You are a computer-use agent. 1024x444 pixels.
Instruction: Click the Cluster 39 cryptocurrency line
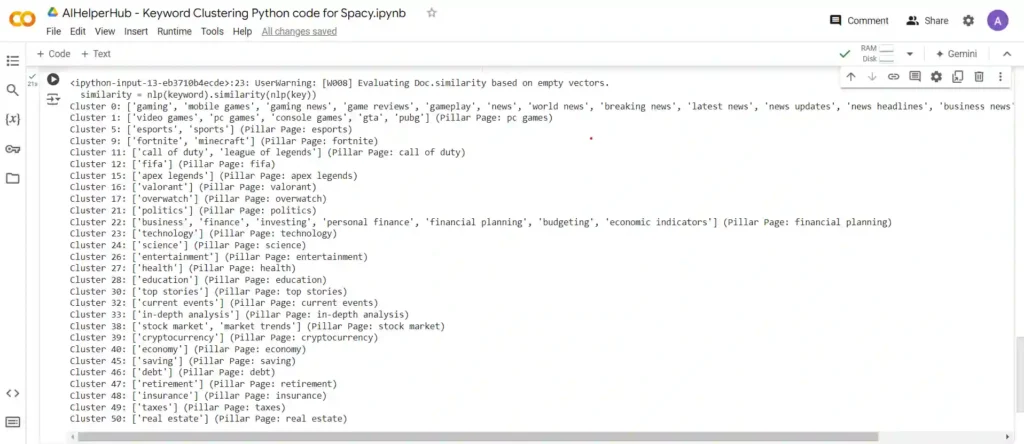click(x=223, y=338)
